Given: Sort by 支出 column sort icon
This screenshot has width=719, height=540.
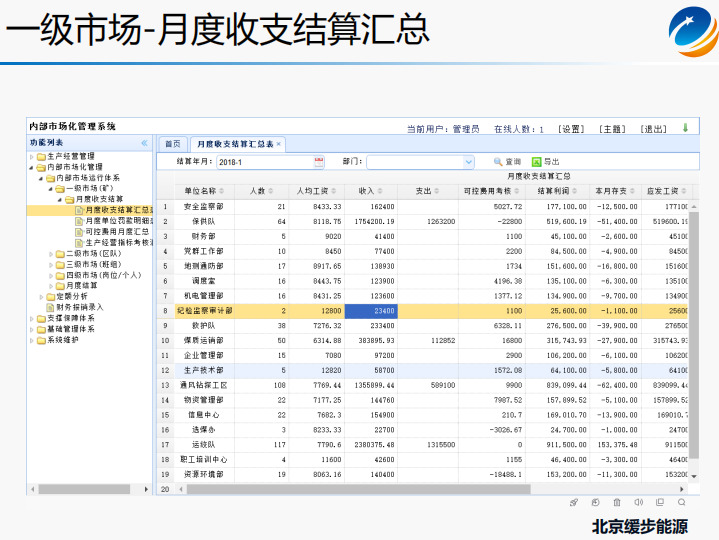Looking at the screenshot, I should 437,191.
